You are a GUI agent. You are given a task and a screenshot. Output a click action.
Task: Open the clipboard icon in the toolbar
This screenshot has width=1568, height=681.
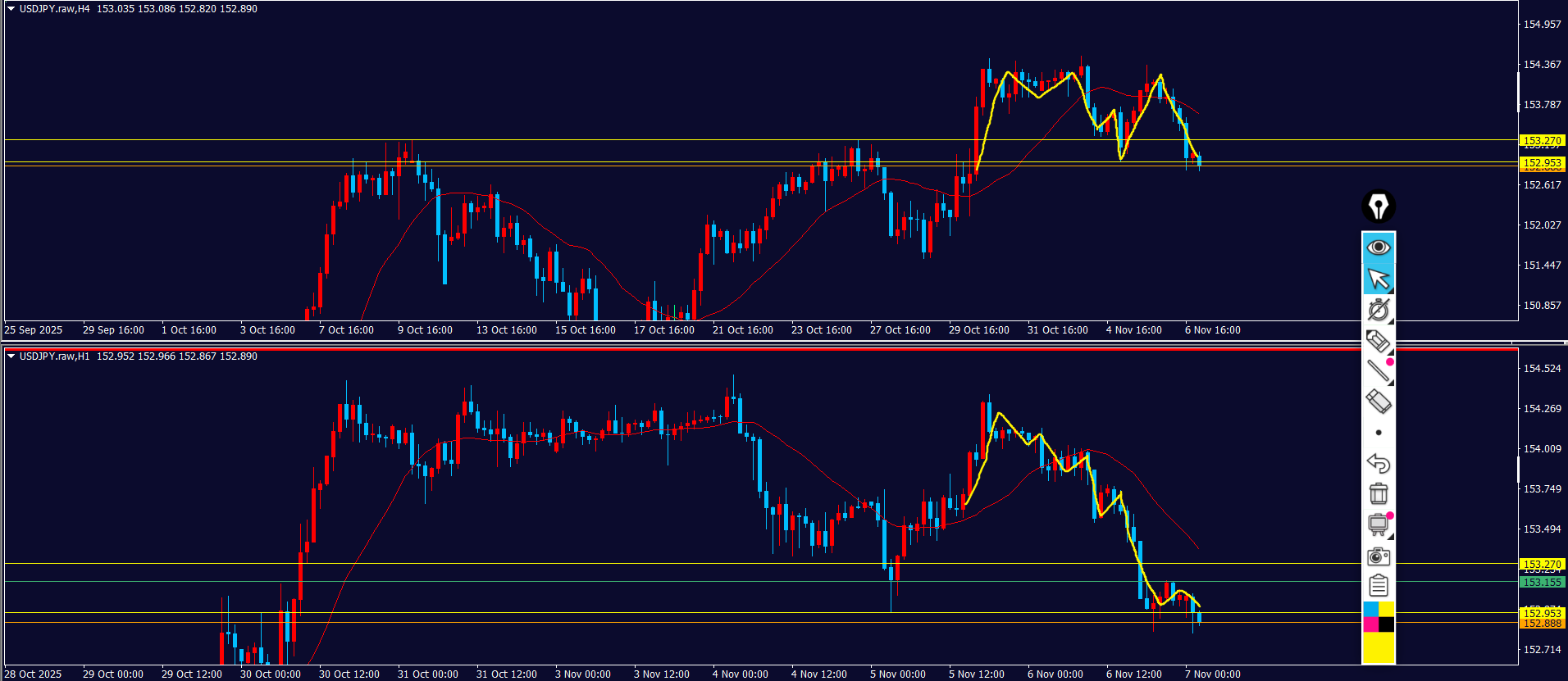(x=1379, y=586)
